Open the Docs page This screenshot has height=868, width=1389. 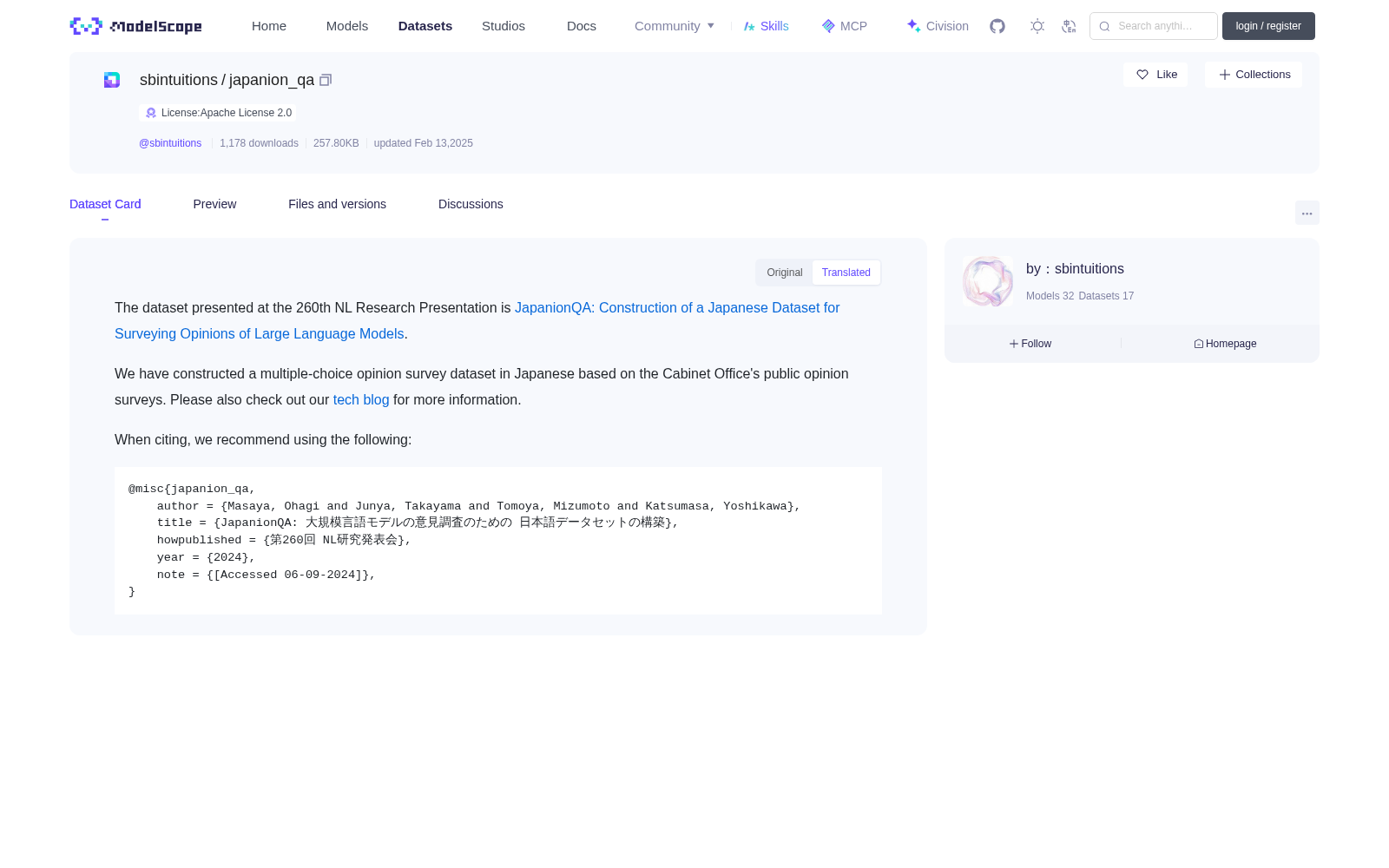tap(582, 26)
